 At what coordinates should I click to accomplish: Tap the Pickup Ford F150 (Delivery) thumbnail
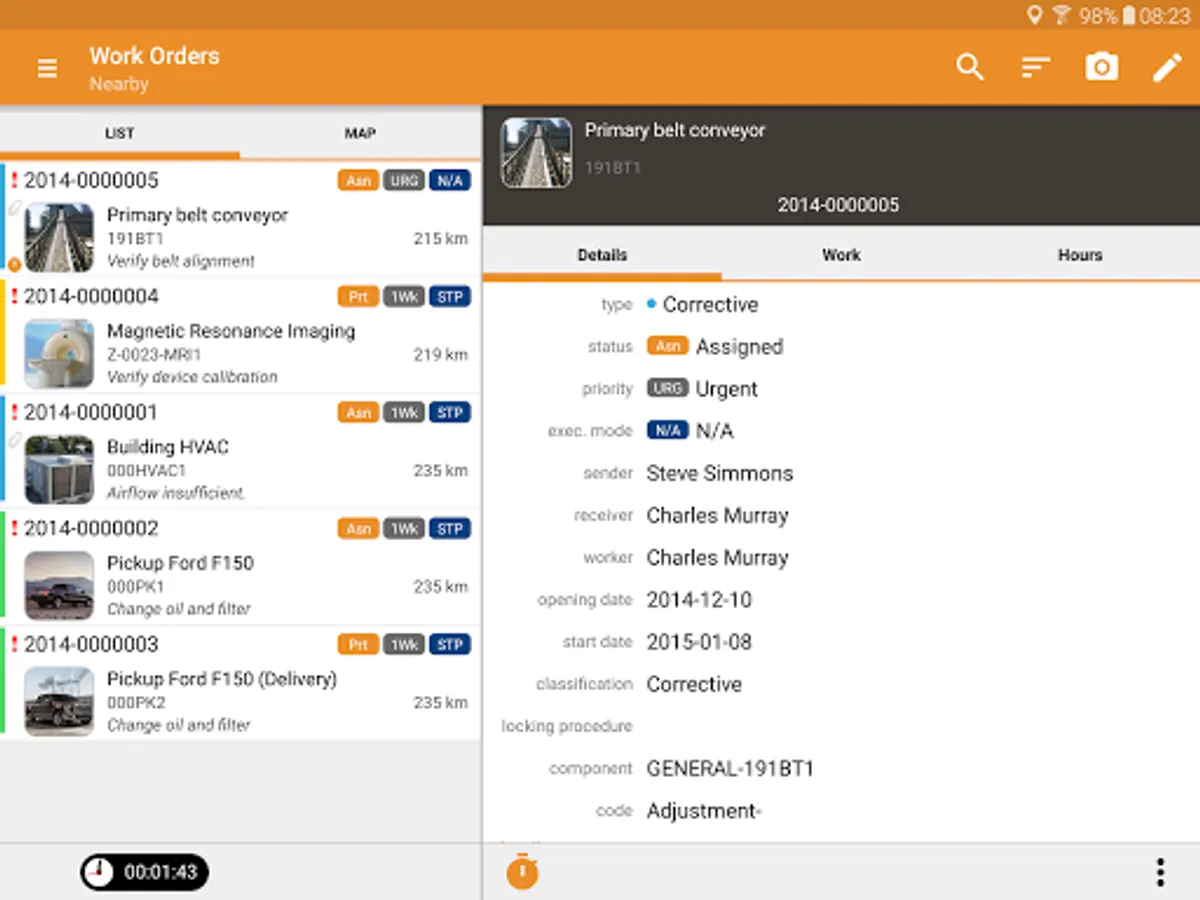click(x=59, y=701)
